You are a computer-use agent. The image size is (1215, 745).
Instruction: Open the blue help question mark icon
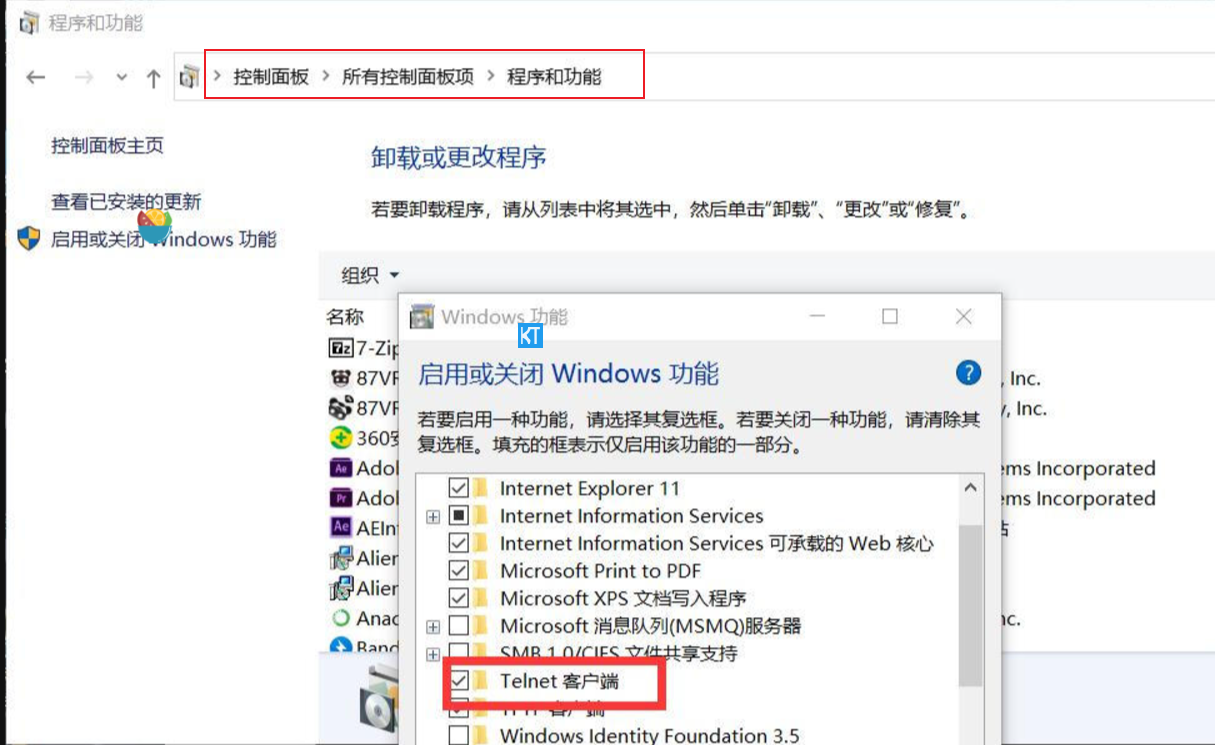pos(968,373)
